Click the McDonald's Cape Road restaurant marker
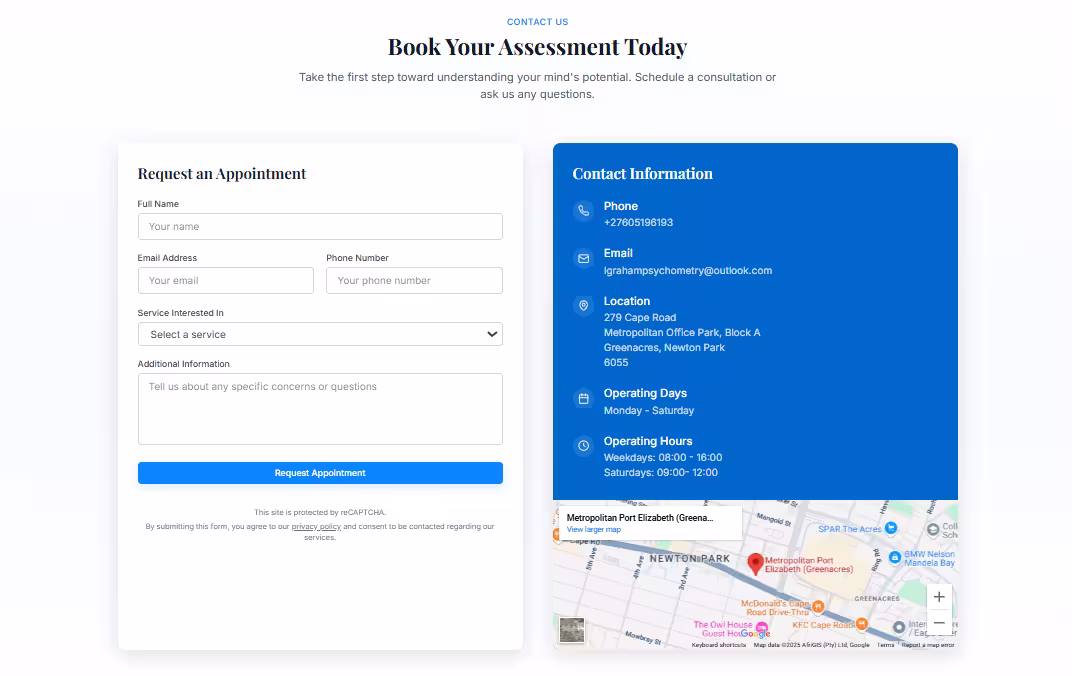This screenshot has height=676, width=1072. click(x=818, y=606)
